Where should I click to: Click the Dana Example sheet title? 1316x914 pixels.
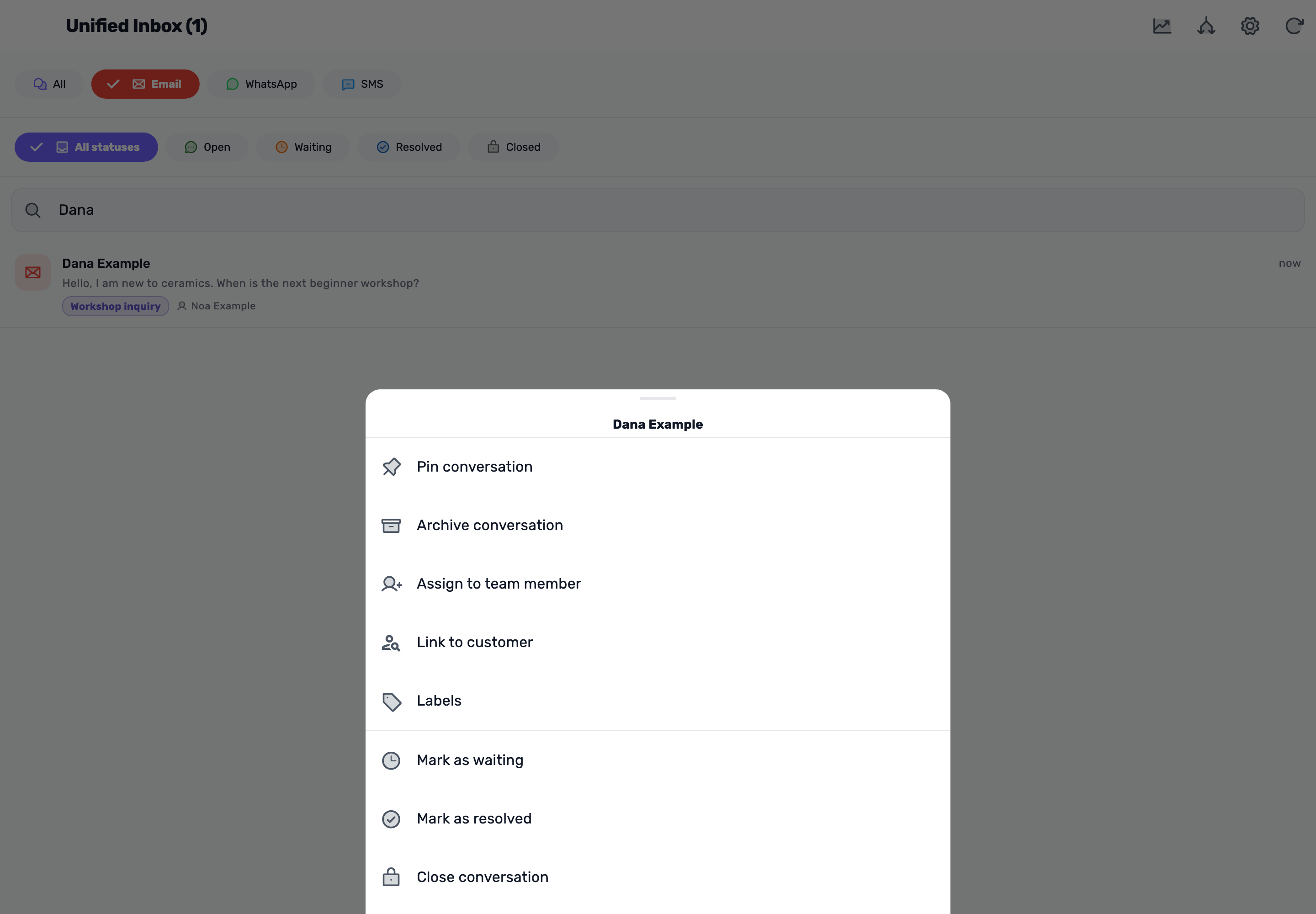pyautogui.click(x=658, y=425)
